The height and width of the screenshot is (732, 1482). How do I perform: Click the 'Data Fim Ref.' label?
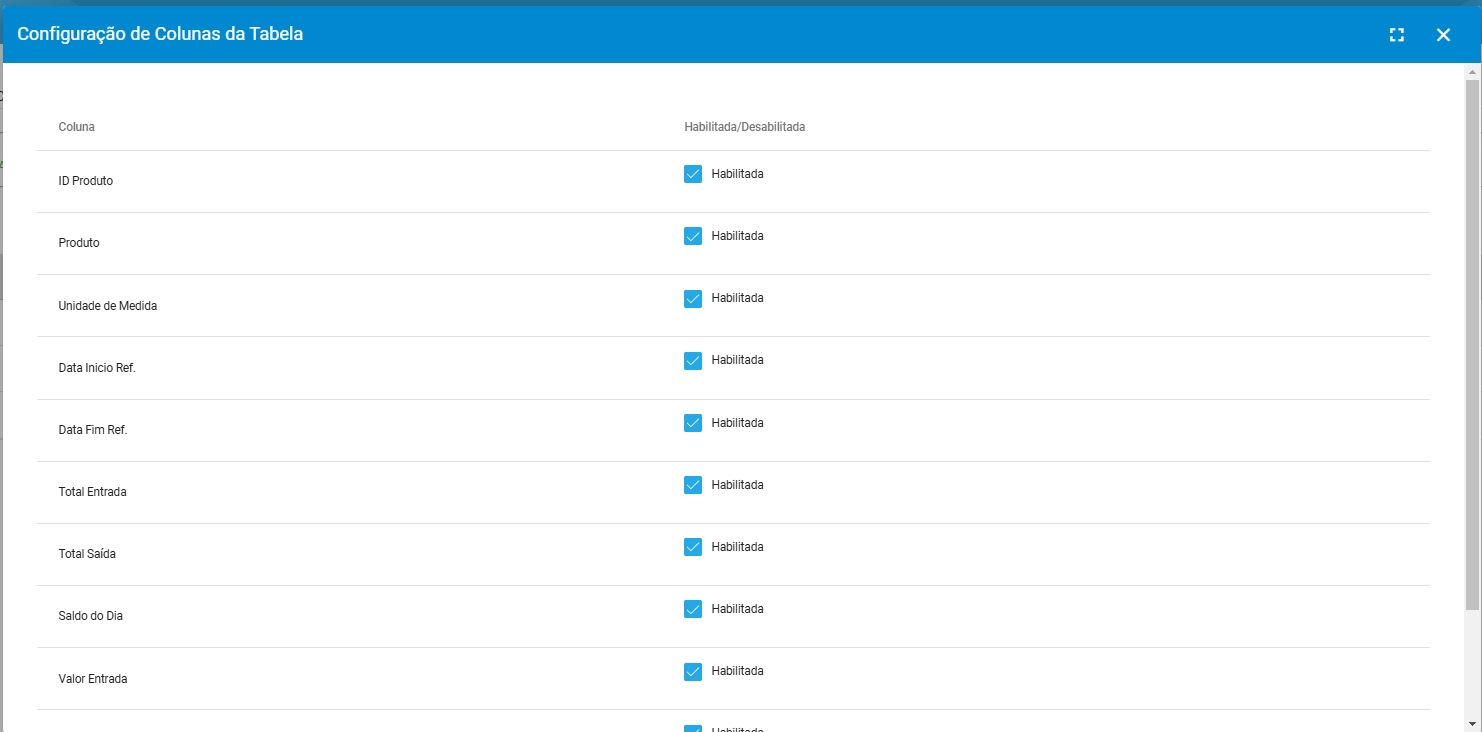(x=93, y=430)
